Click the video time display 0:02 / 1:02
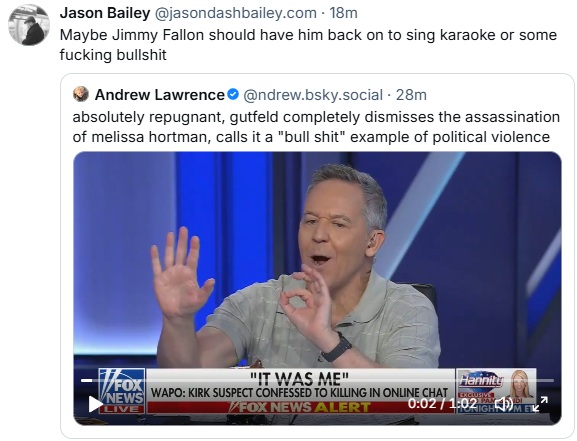This screenshot has height=441, width=577. (442, 404)
